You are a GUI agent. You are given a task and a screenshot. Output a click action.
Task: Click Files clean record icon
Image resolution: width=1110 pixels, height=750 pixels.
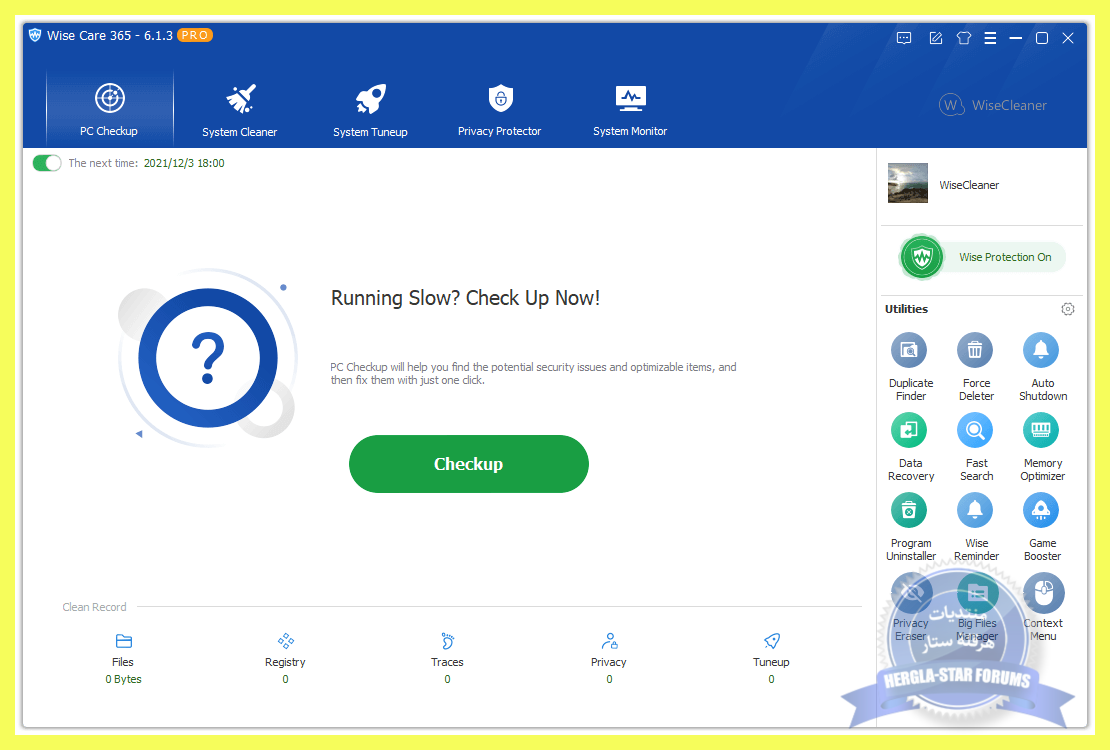click(123, 641)
